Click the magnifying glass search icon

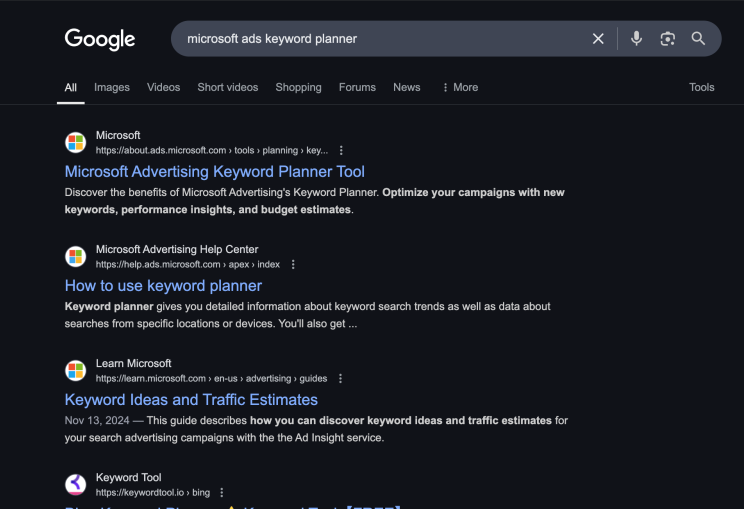click(x=698, y=39)
